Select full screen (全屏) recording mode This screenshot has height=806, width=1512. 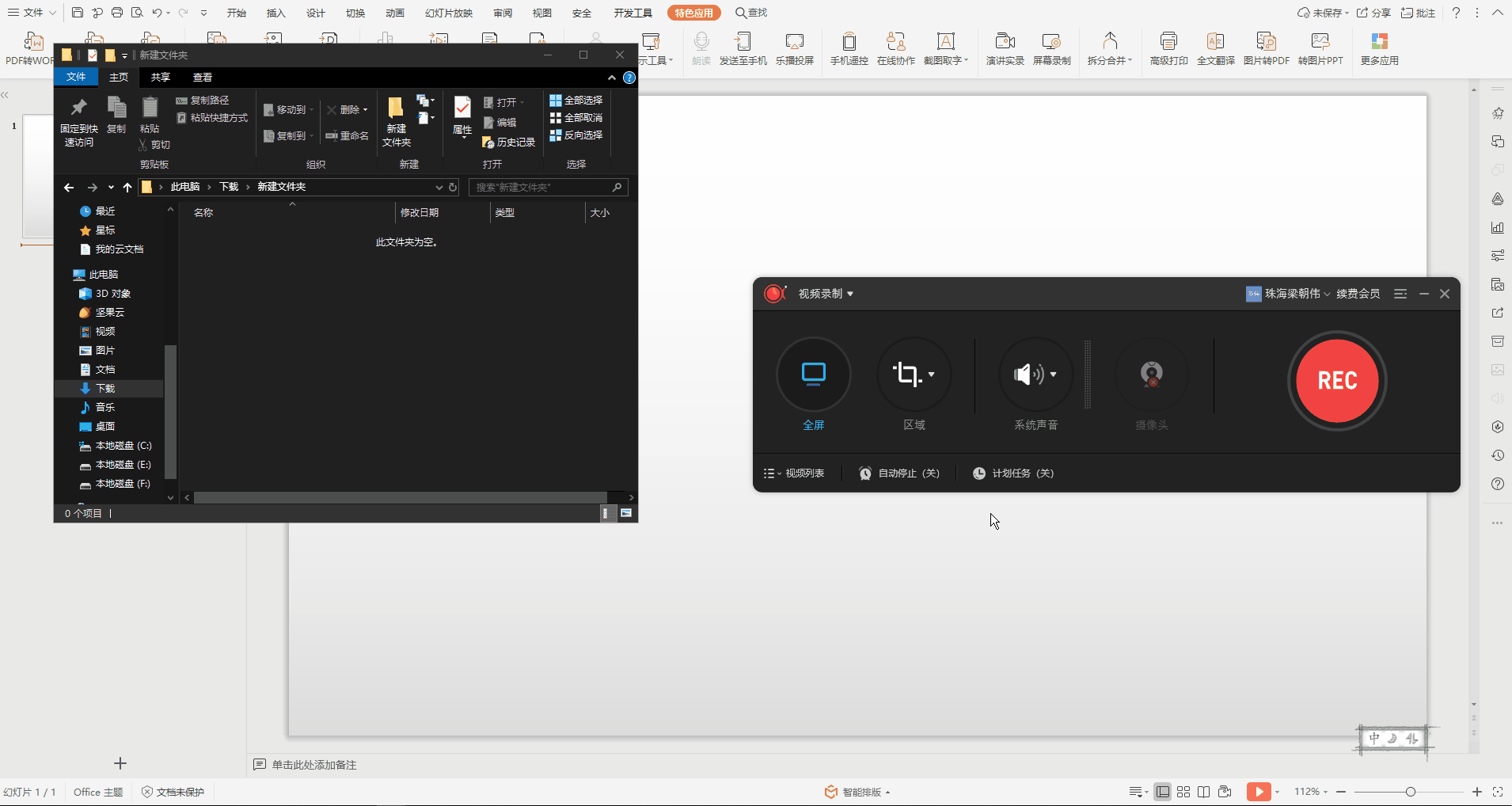[814, 374]
